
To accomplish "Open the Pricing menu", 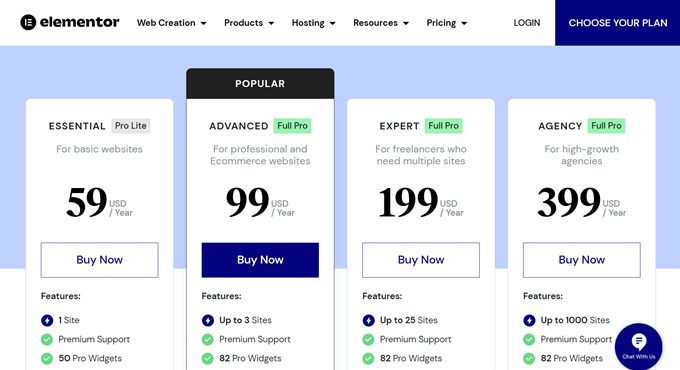I will (447, 23).
